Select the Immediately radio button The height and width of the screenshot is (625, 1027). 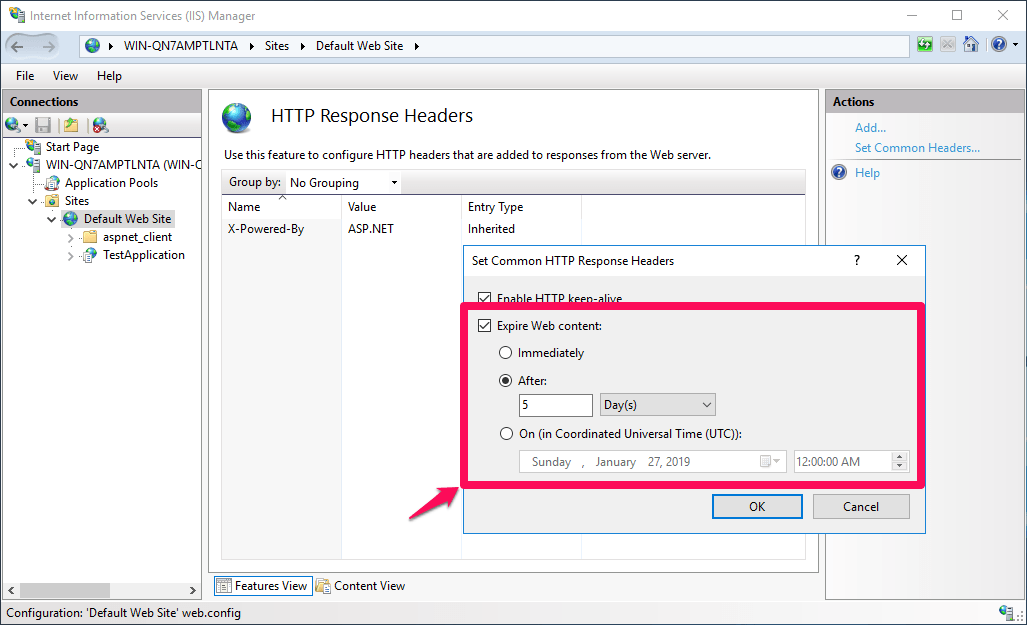pos(506,352)
